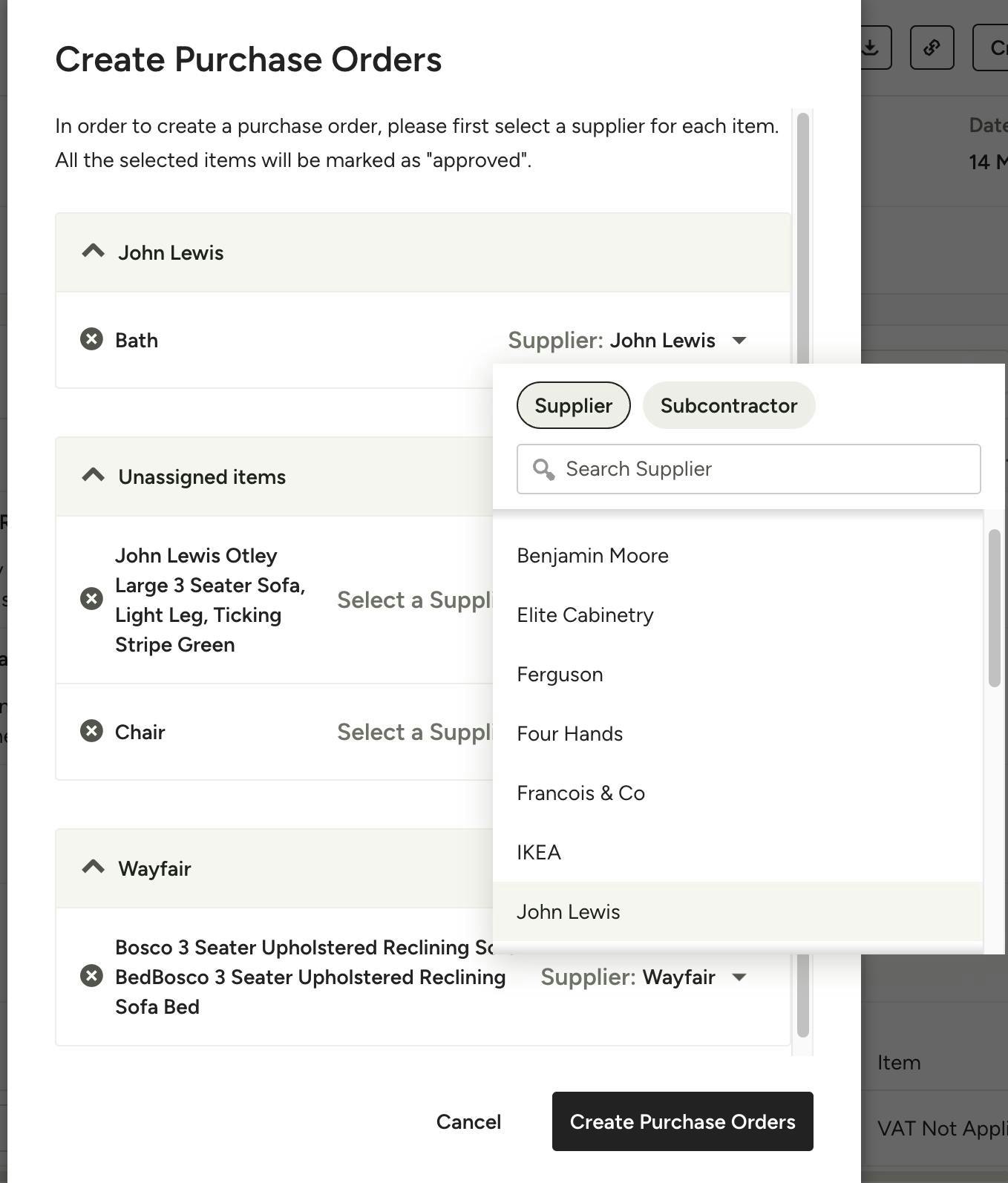Image resolution: width=1008 pixels, height=1183 pixels.
Task: Click the link icon in background page
Action: click(932, 47)
